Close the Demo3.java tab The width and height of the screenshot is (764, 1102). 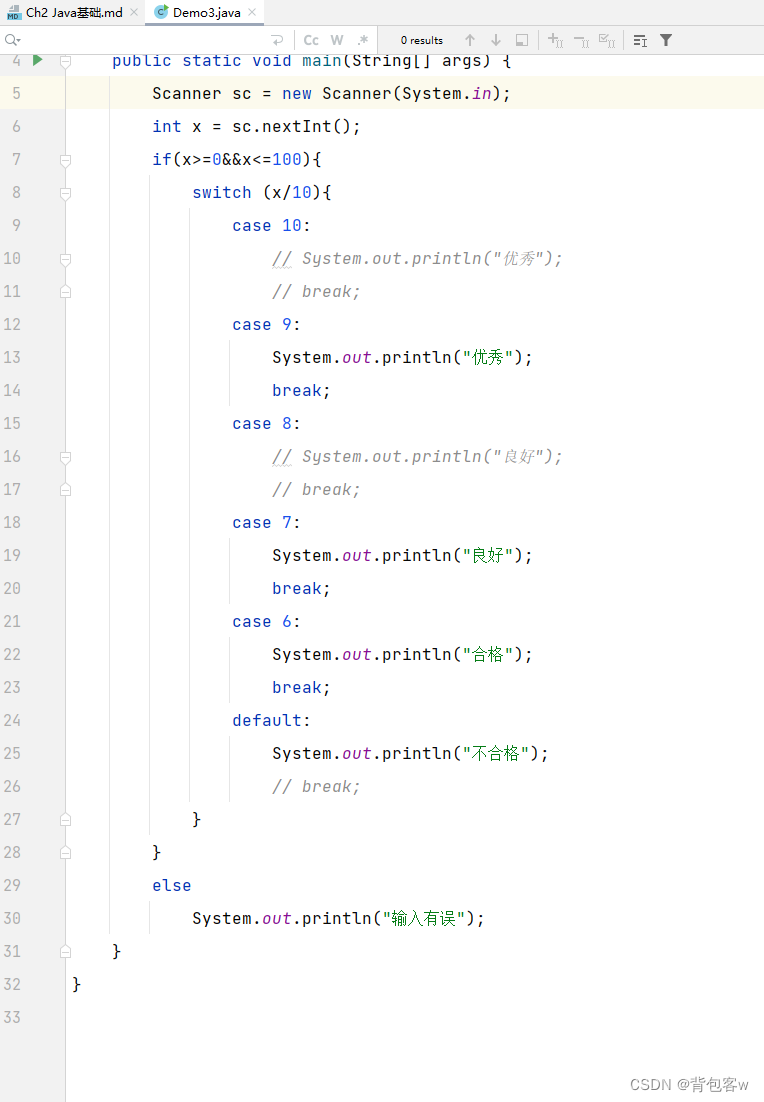click(252, 12)
